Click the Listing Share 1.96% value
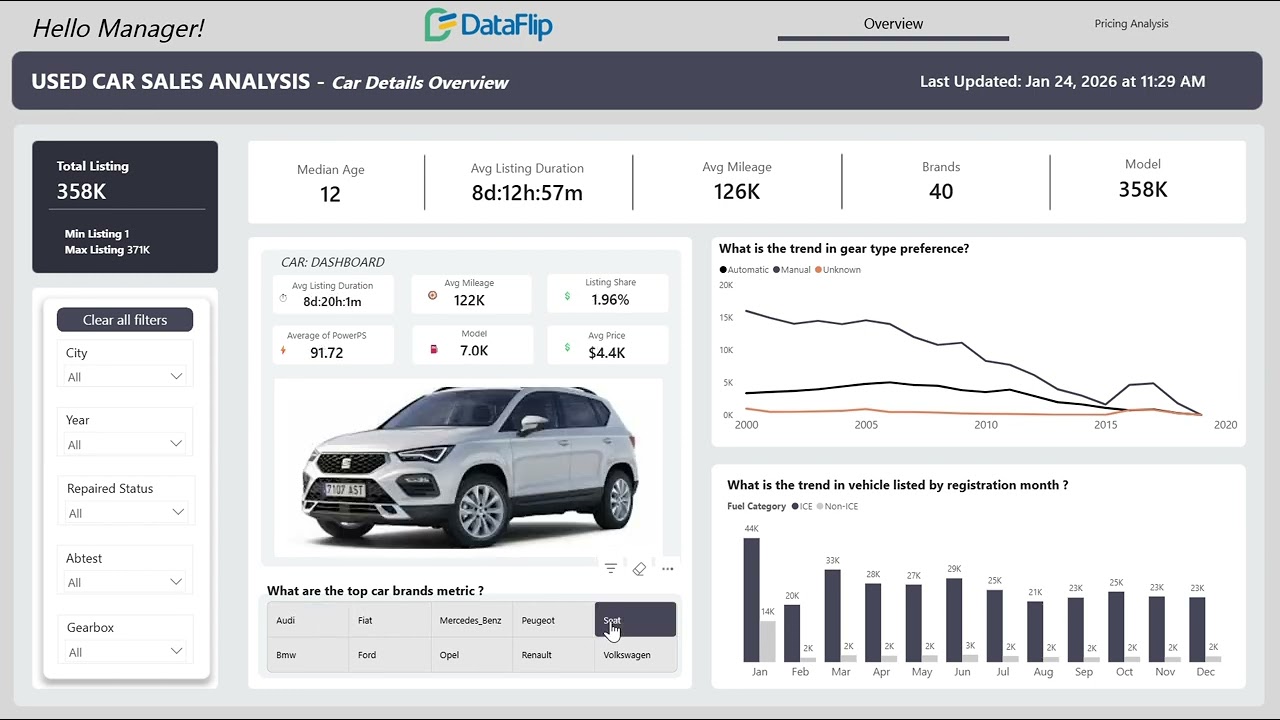This screenshot has height=720, width=1280. [x=610, y=300]
